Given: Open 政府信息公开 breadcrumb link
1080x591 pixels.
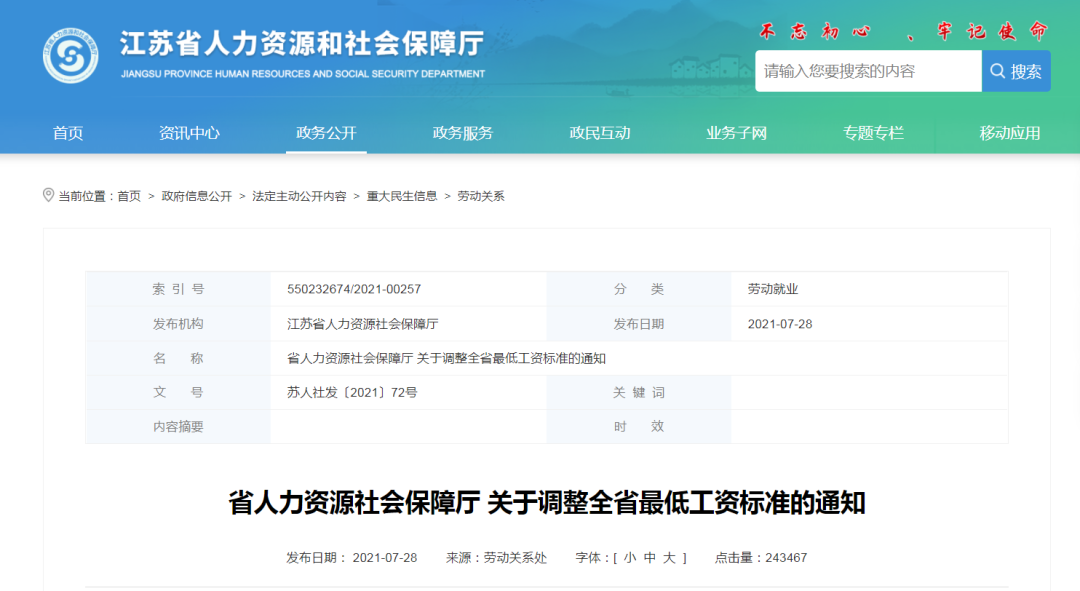Looking at the screenshot, I should pos(196,196).
